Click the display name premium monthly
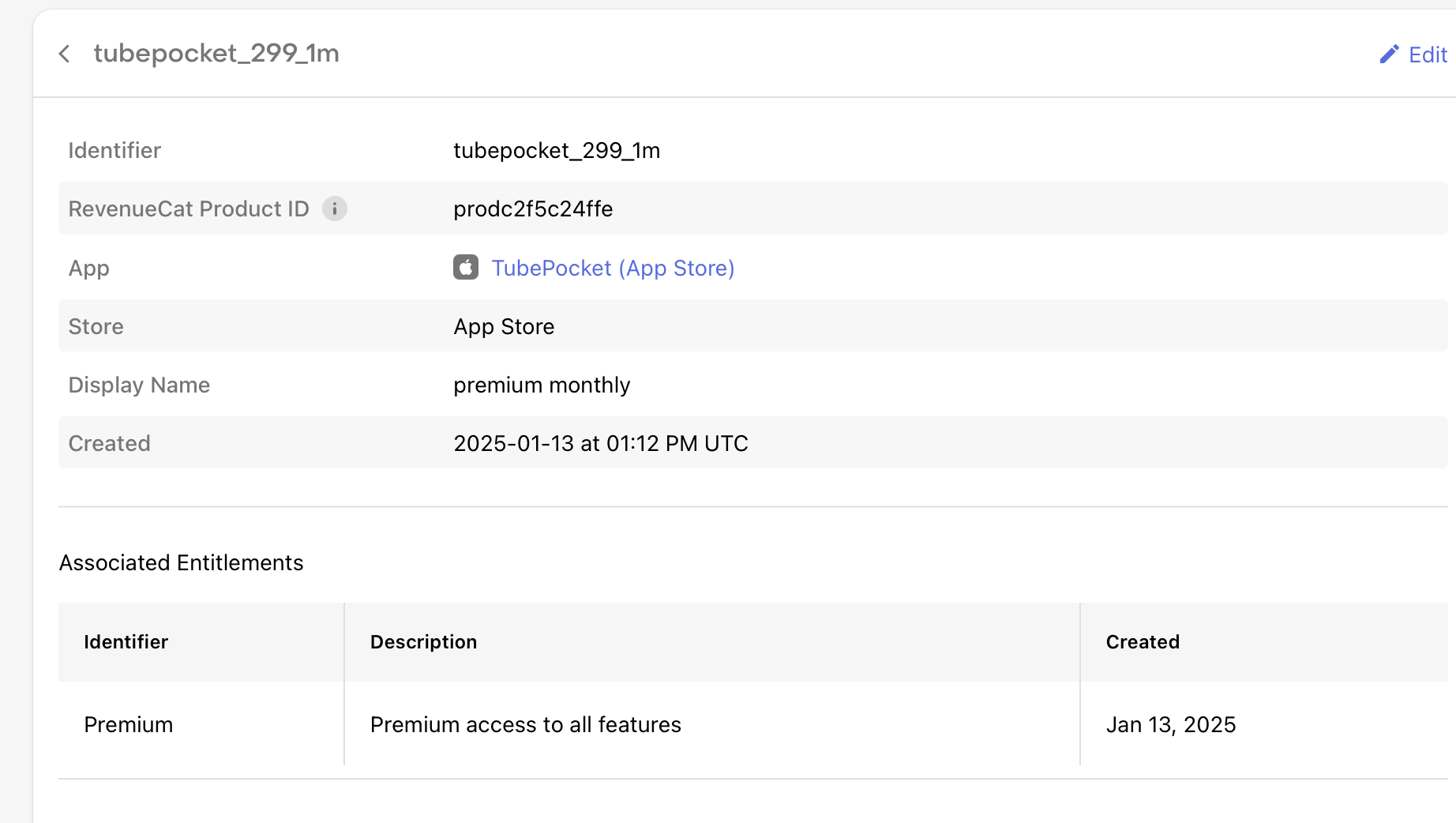The image size is (1456, 823). (542, 385)
